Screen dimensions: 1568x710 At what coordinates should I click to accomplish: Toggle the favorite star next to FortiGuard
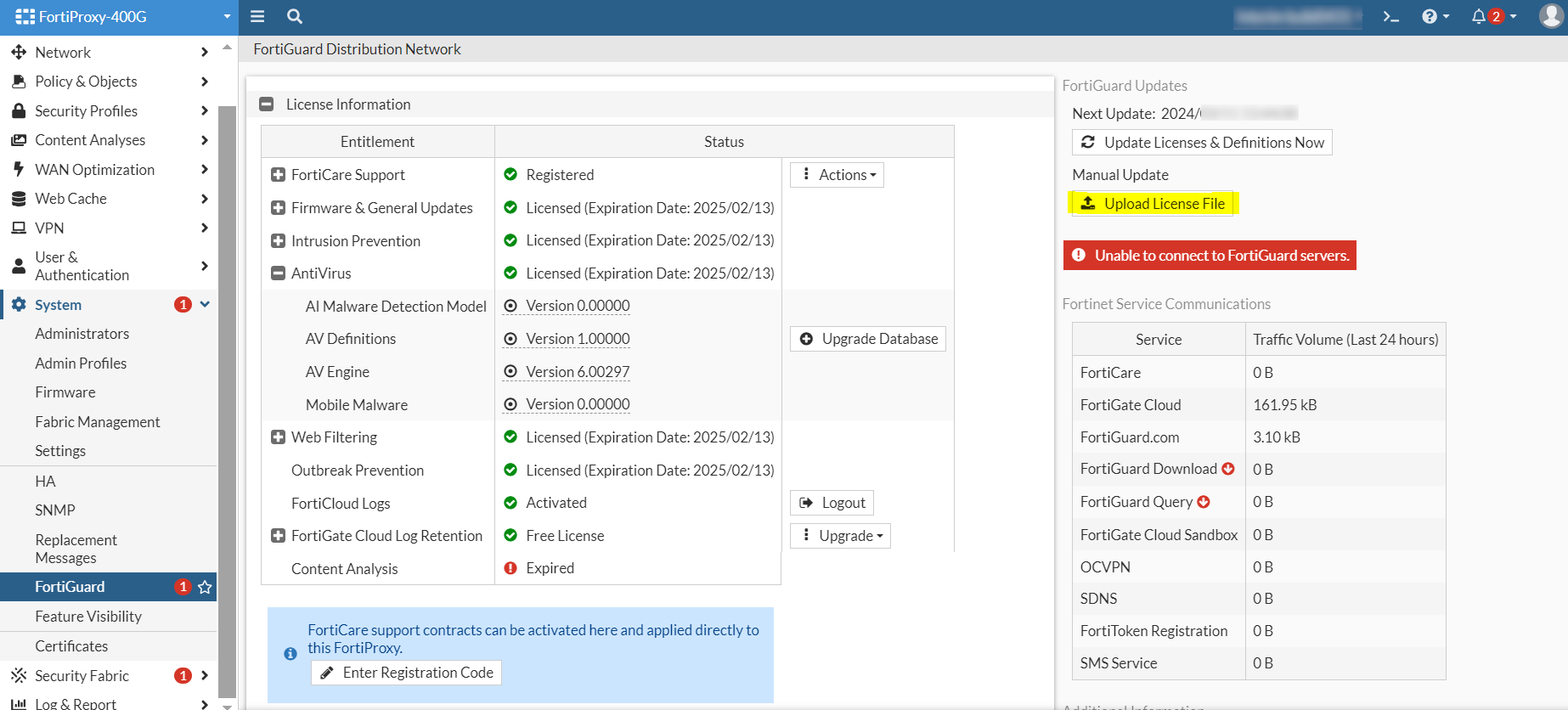click(205, 587)
